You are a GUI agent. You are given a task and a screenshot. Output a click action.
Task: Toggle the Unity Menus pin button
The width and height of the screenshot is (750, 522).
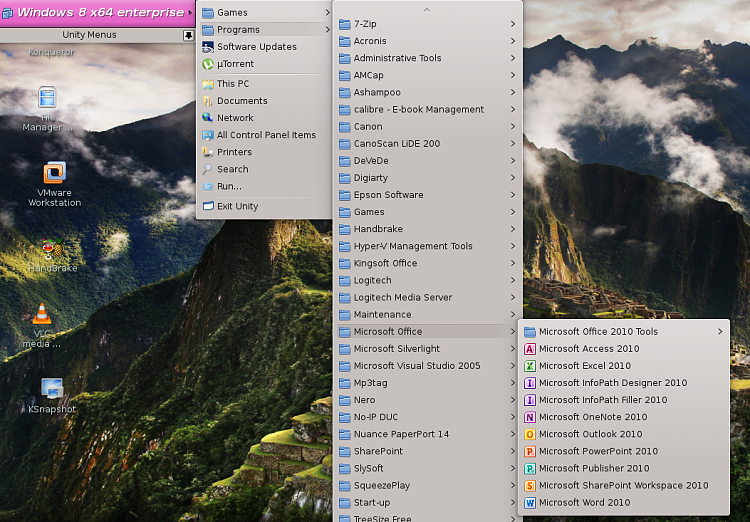(188, 35)
